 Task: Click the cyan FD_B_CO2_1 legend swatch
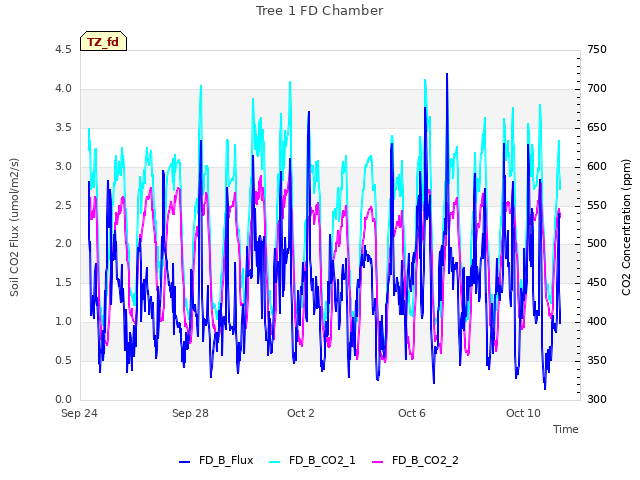tap(275, 462)
